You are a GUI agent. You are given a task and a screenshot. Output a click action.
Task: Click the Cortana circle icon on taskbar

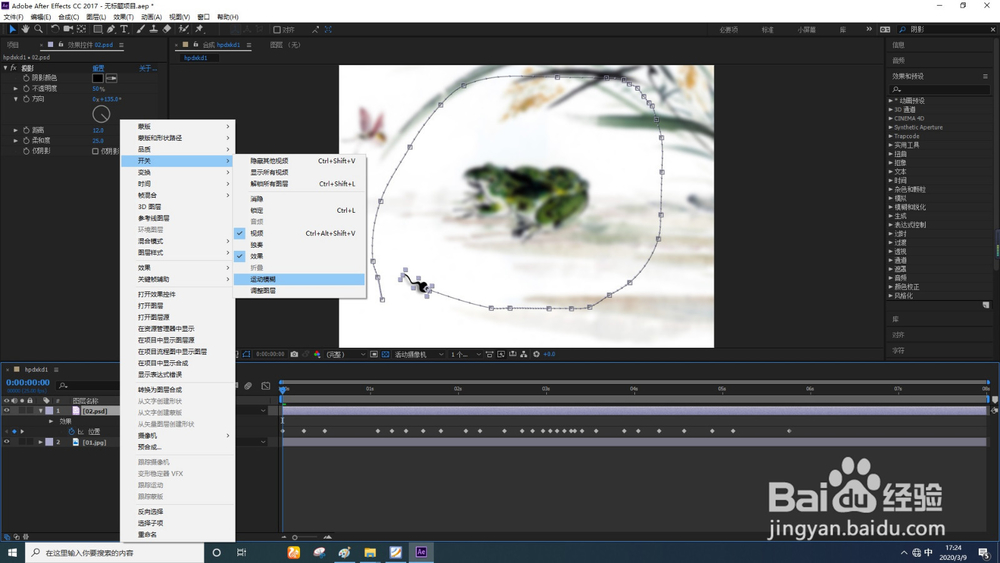point(216,552)
